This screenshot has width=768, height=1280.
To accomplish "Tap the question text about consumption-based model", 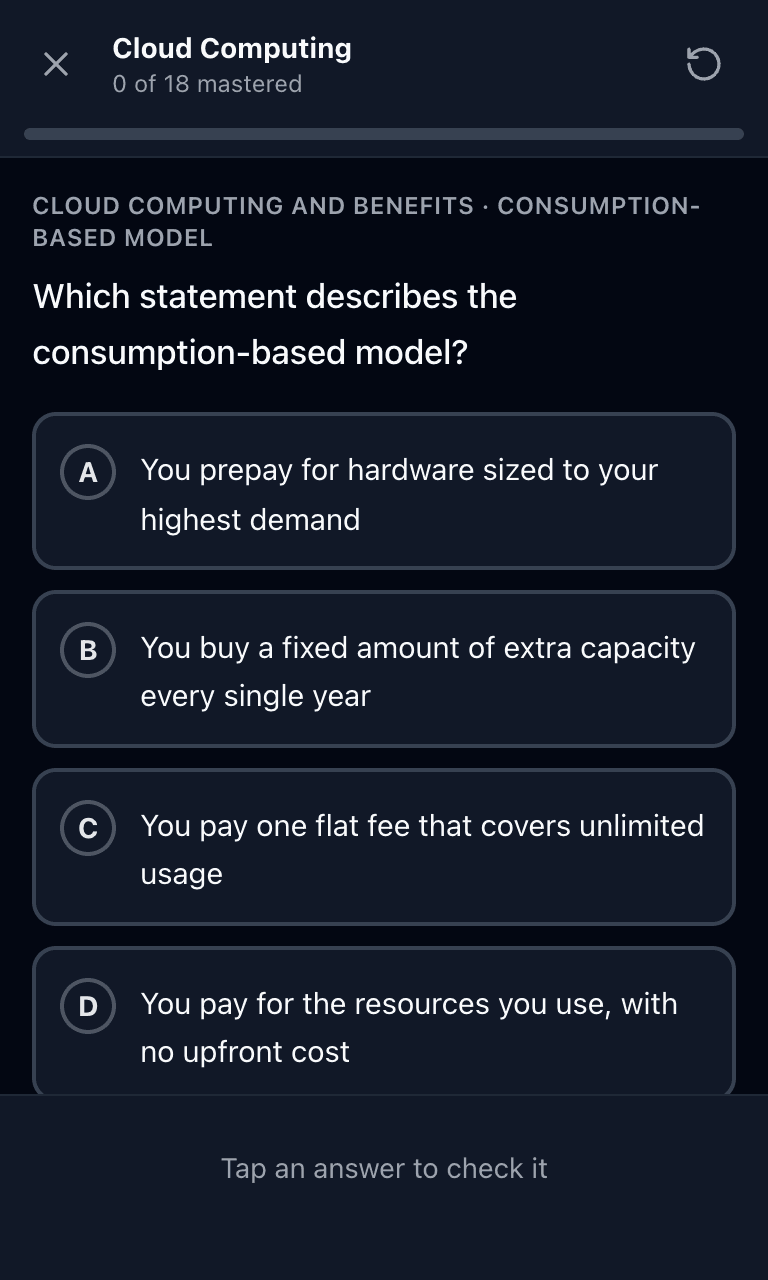I will [x=275, y=325].
